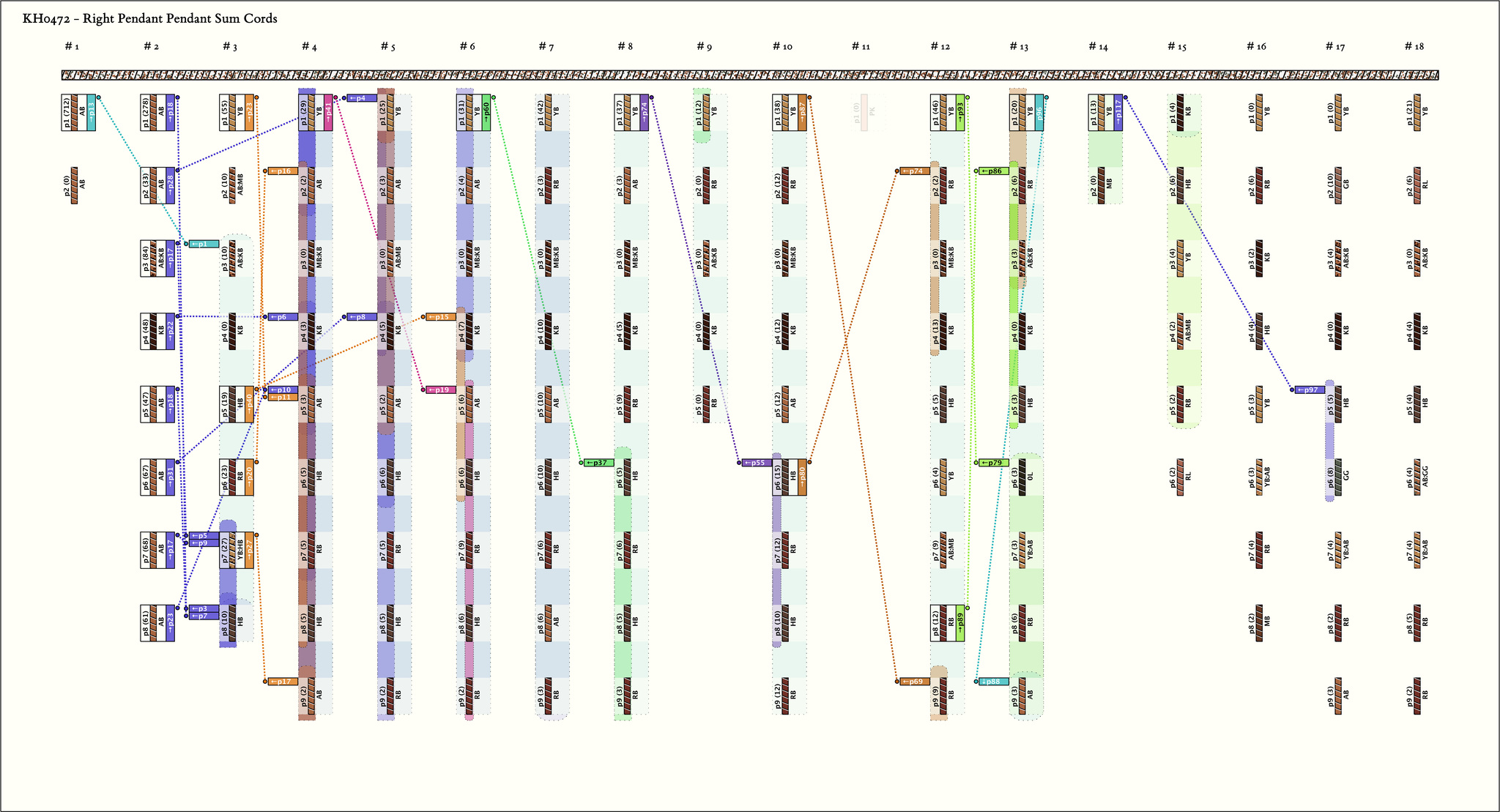The width and height of the screenshot is (1500, 812).
Task: Click the striped primary cord bar at top
Action: (750, 75)
